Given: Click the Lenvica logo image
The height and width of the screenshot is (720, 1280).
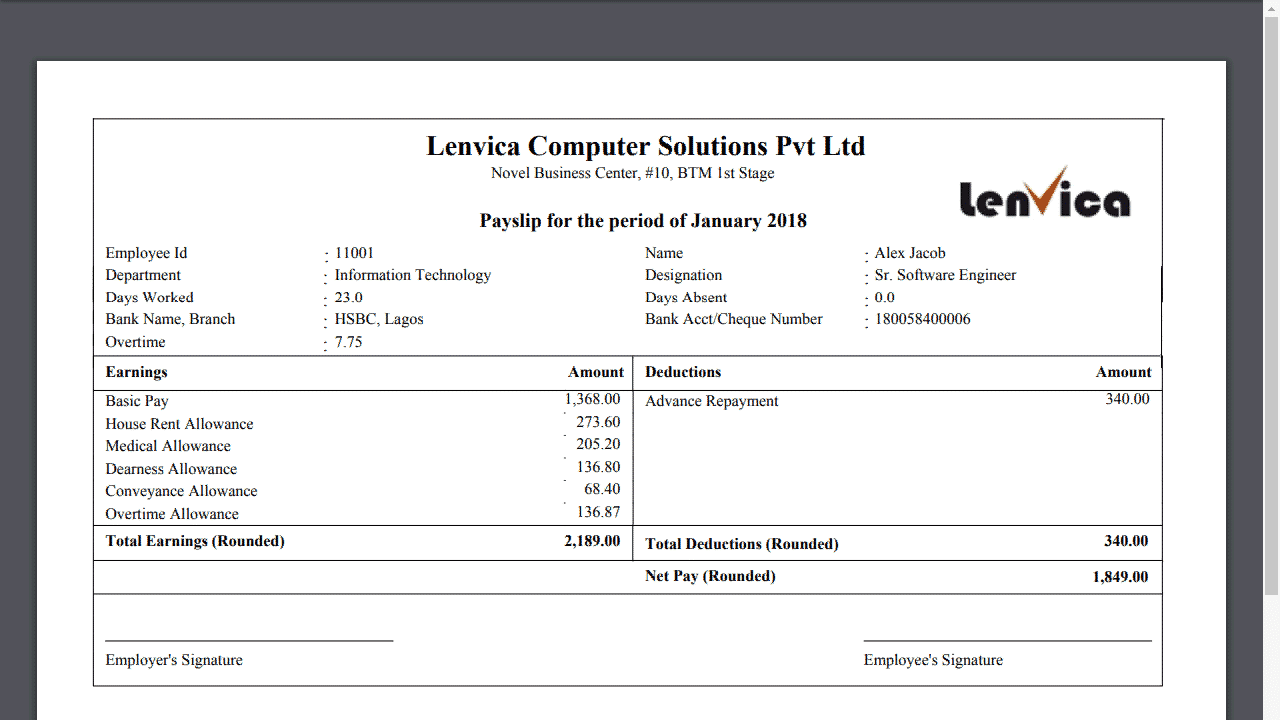Looking at the screenshot, I should click(x=1044, y=193).
